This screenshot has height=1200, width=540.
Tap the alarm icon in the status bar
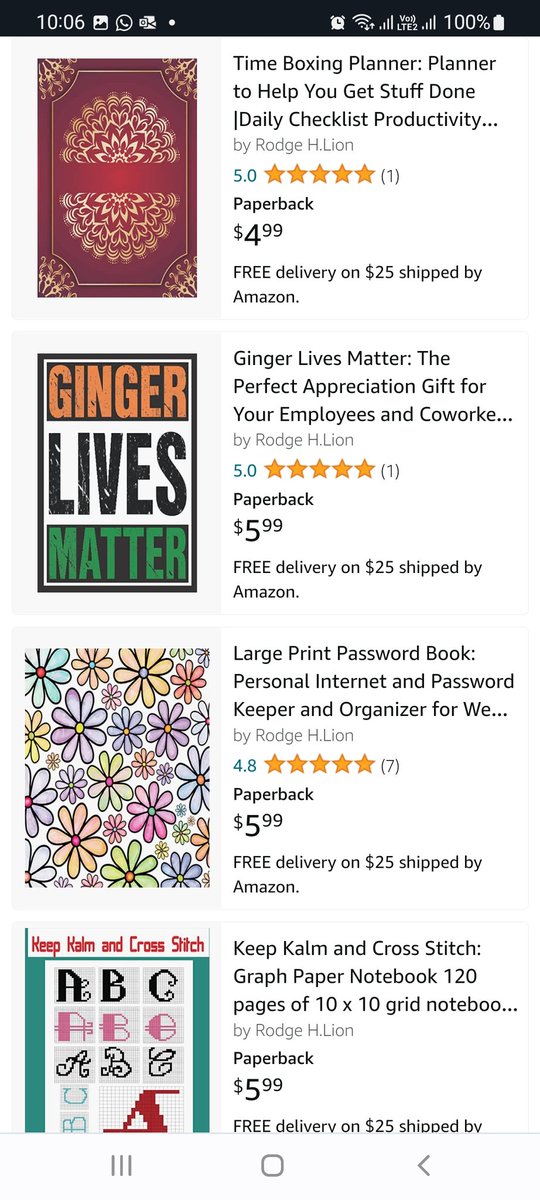point(338,22)
